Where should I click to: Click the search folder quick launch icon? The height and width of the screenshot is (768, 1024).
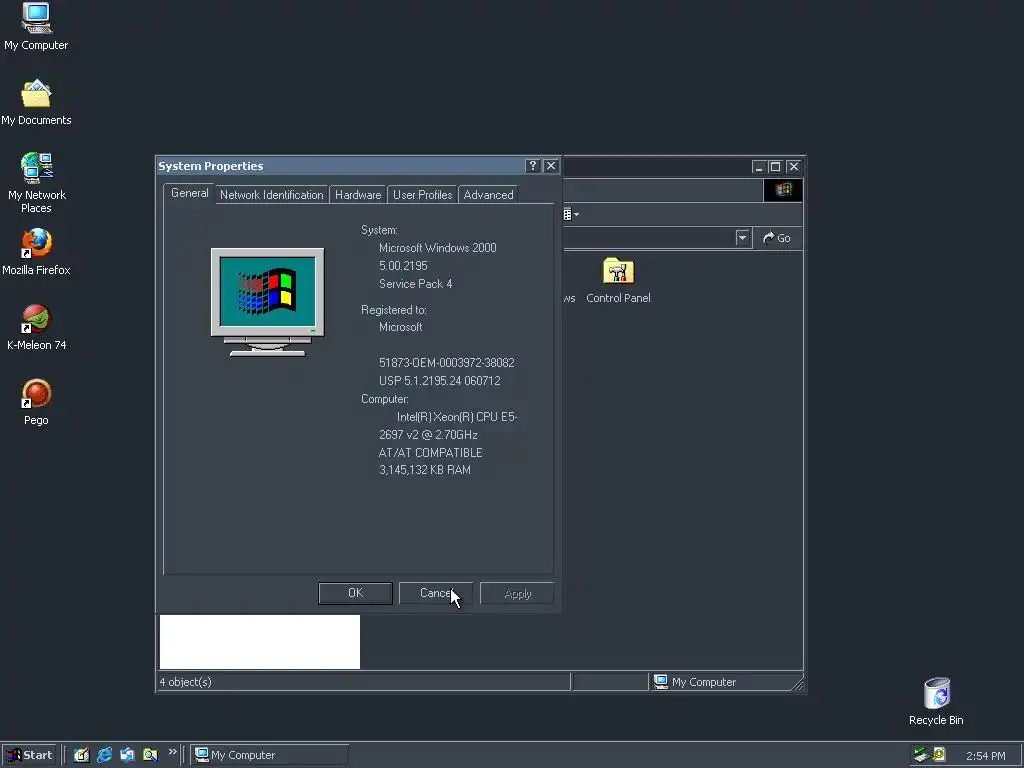150,755
